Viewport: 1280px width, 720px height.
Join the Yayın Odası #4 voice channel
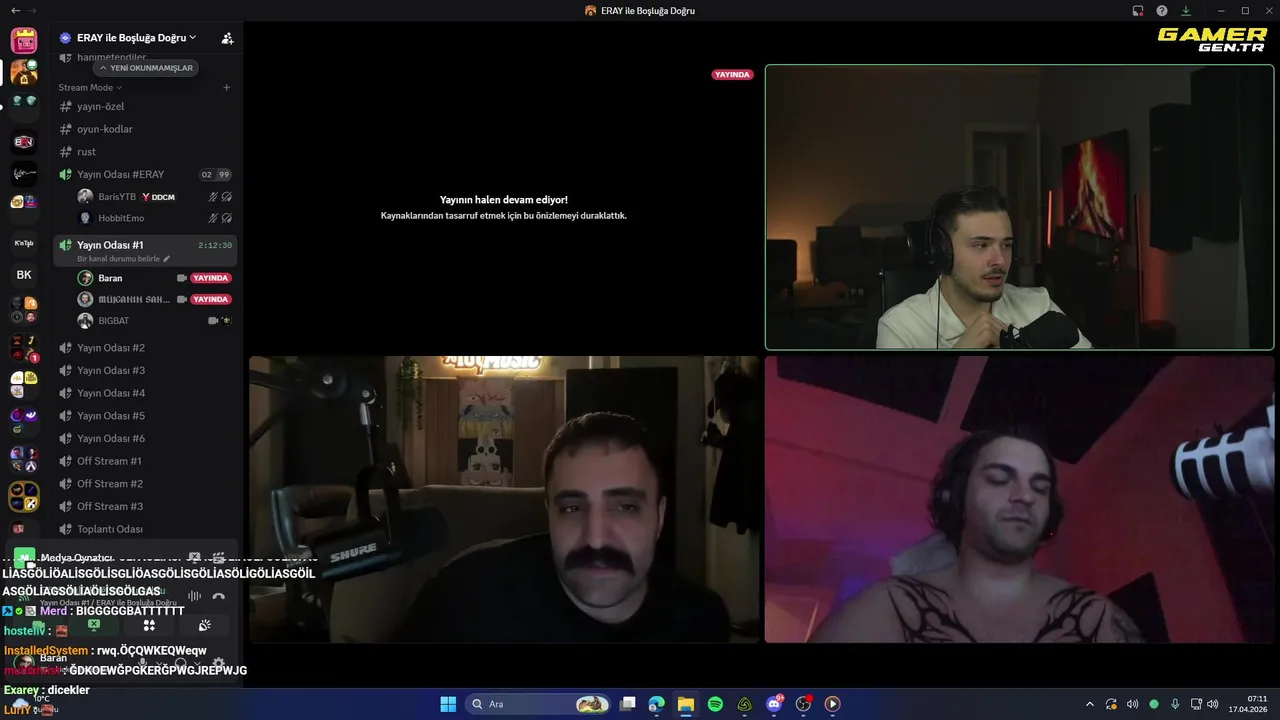pos(145,393)
